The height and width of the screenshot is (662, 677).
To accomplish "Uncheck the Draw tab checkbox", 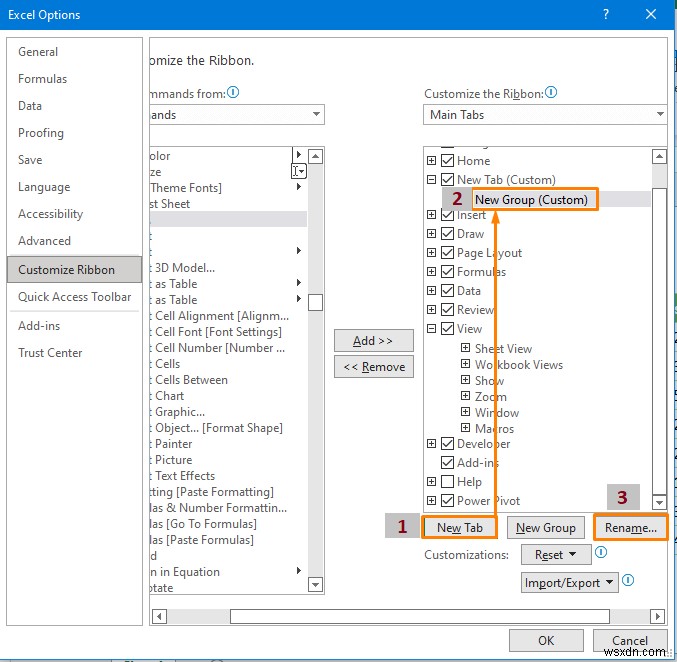I will pyautogui.click(x=447, y=234).
